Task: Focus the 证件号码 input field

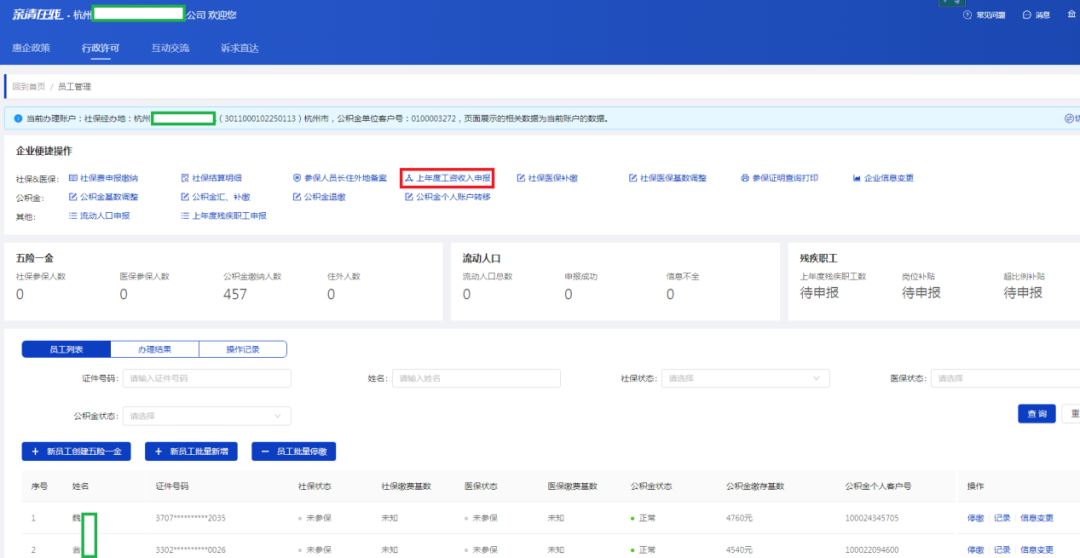Action: 207,379
